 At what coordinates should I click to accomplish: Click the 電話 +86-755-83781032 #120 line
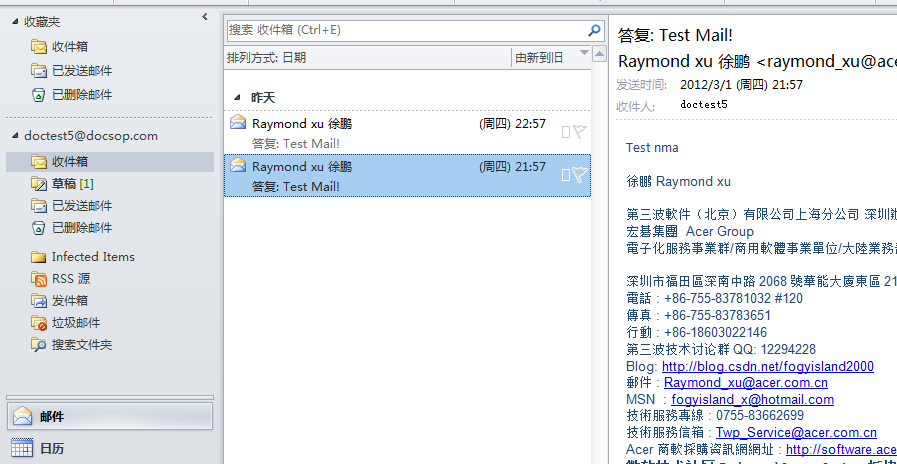point(715,299)
